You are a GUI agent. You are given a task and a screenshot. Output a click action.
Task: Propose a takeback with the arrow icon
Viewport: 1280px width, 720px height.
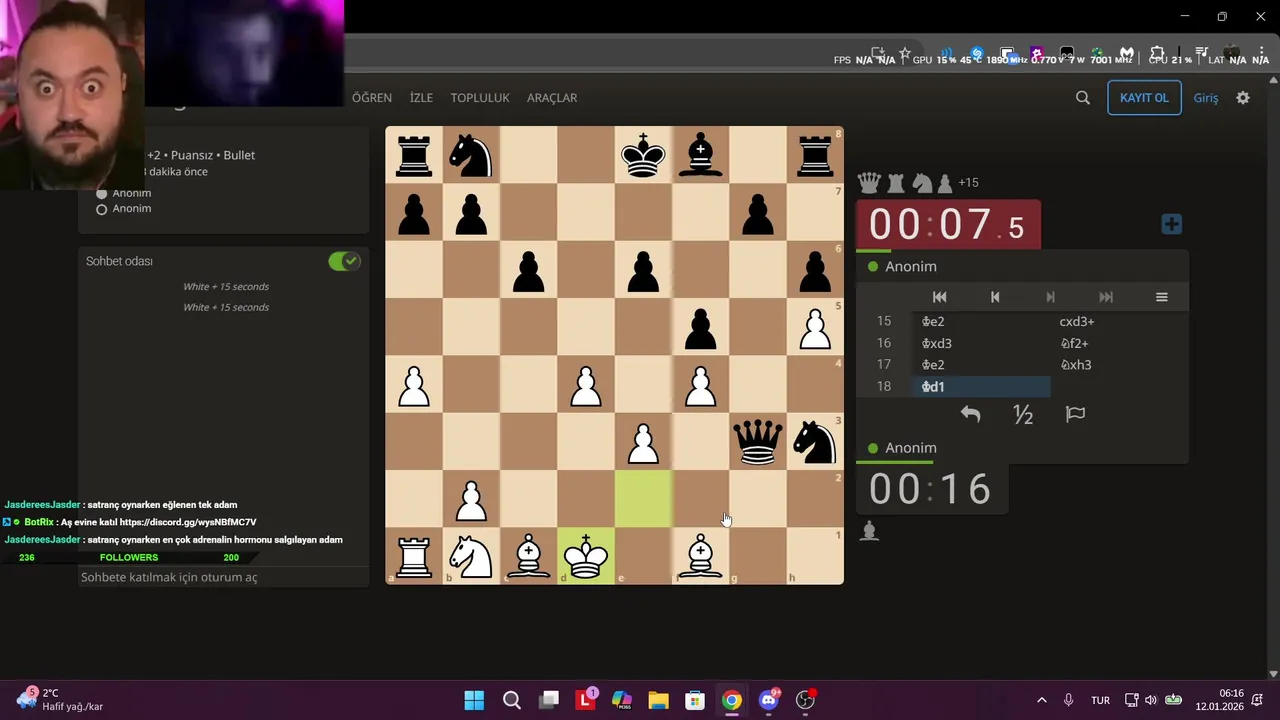[970, 414]
